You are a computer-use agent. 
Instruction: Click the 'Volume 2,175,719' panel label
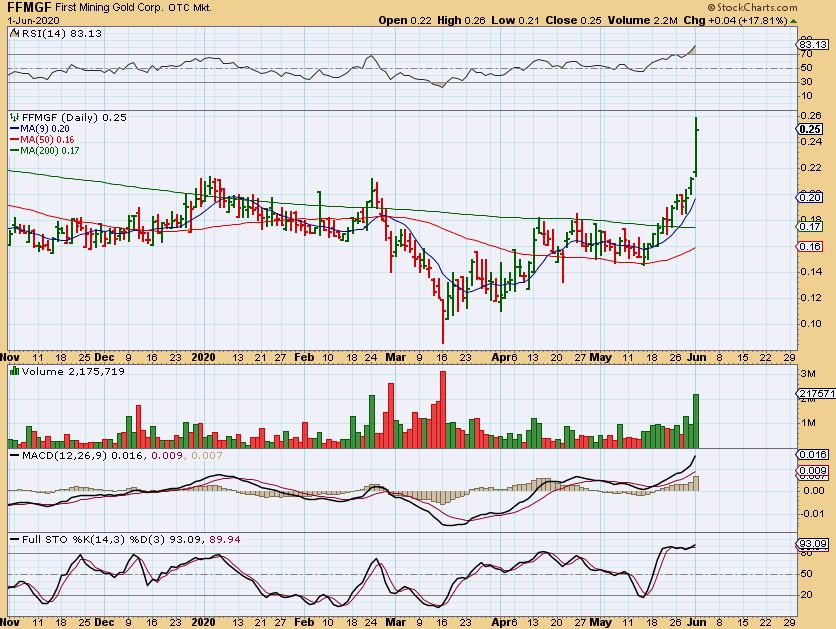(73, 372)
